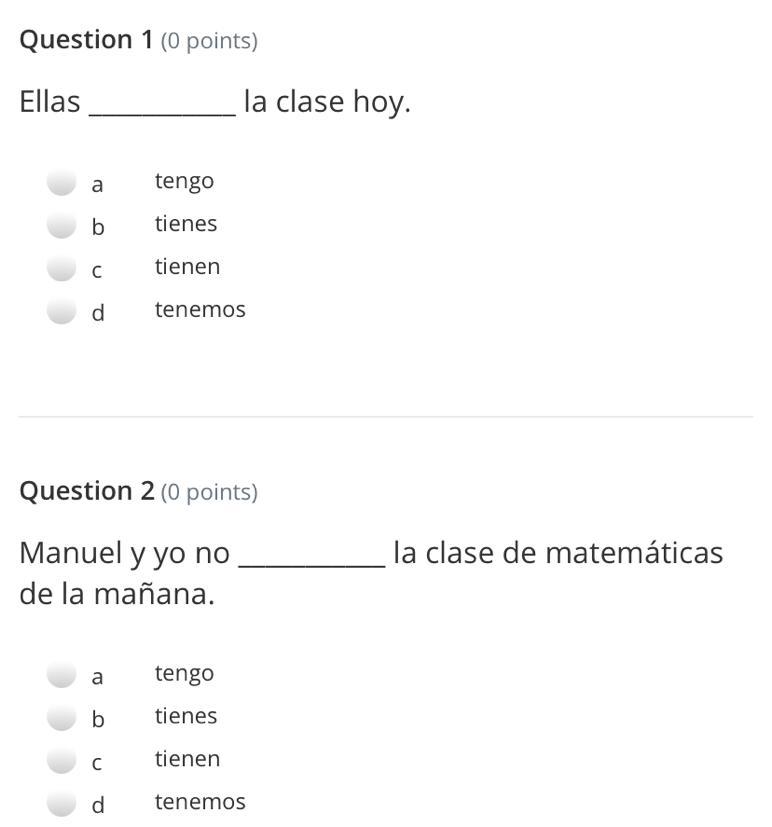772x827 pixels.
Task: Click the '(0 points)' text beside Question 2
Action: [209, 493]
